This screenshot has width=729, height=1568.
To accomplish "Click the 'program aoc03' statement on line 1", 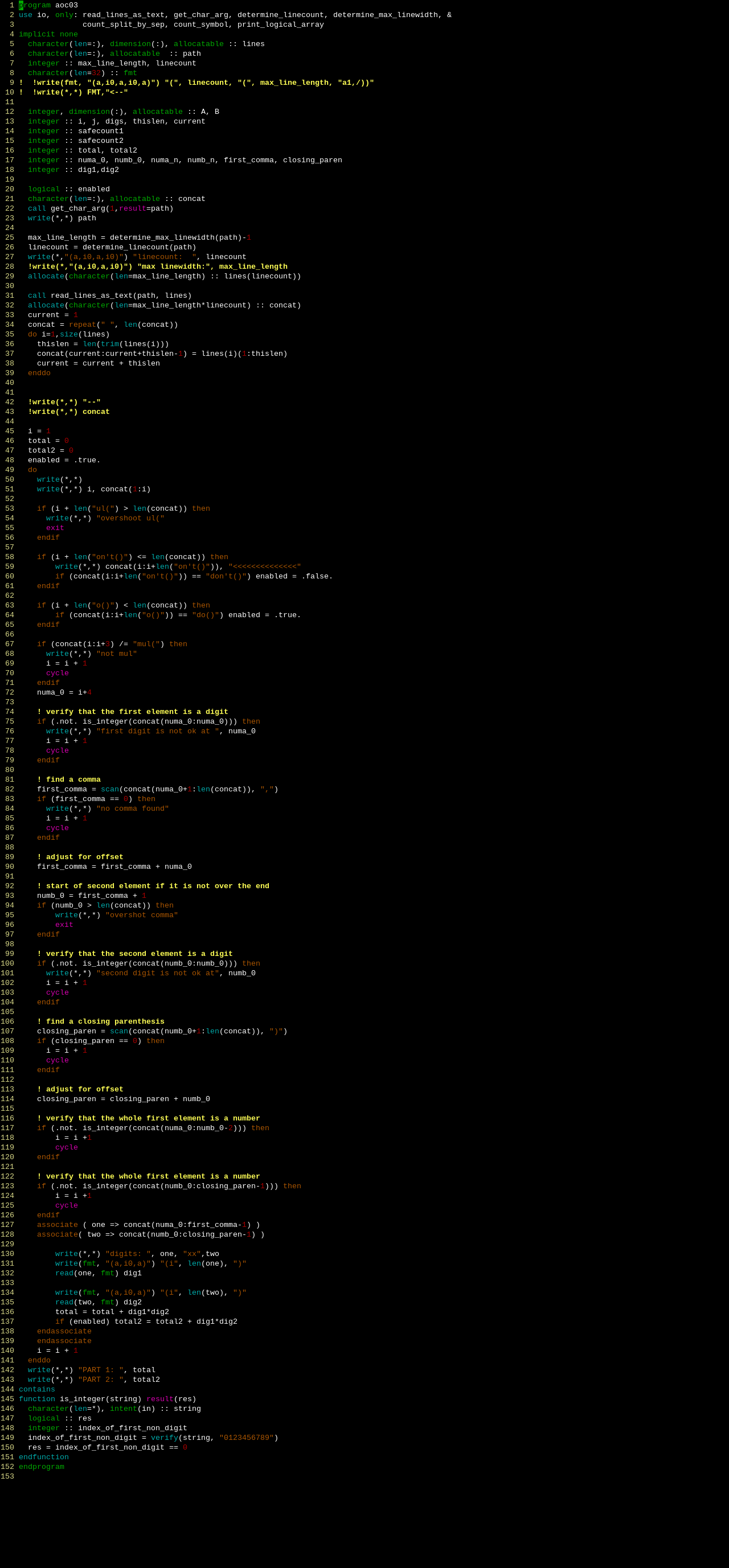I will (x=48, y=6).
